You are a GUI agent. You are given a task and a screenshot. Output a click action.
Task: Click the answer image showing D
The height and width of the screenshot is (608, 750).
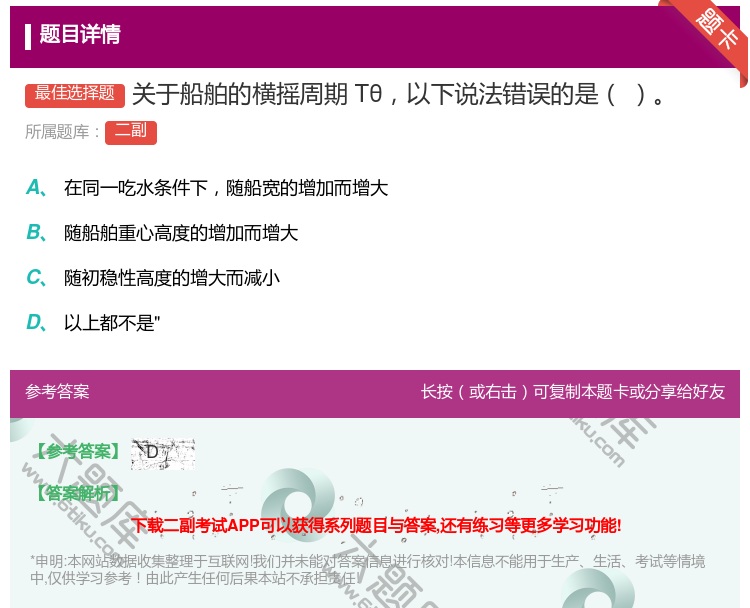click(163, 453)
